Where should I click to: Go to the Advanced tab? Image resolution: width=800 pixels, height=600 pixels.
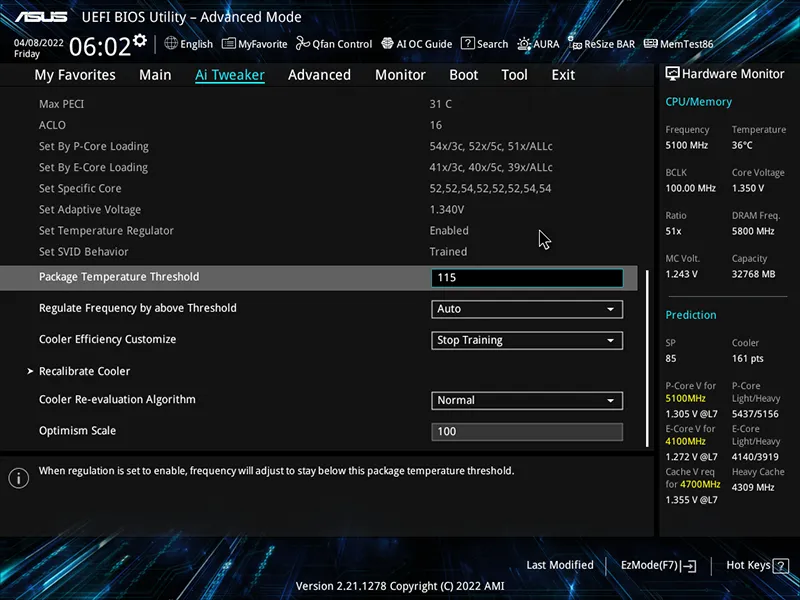click(319, 75)
